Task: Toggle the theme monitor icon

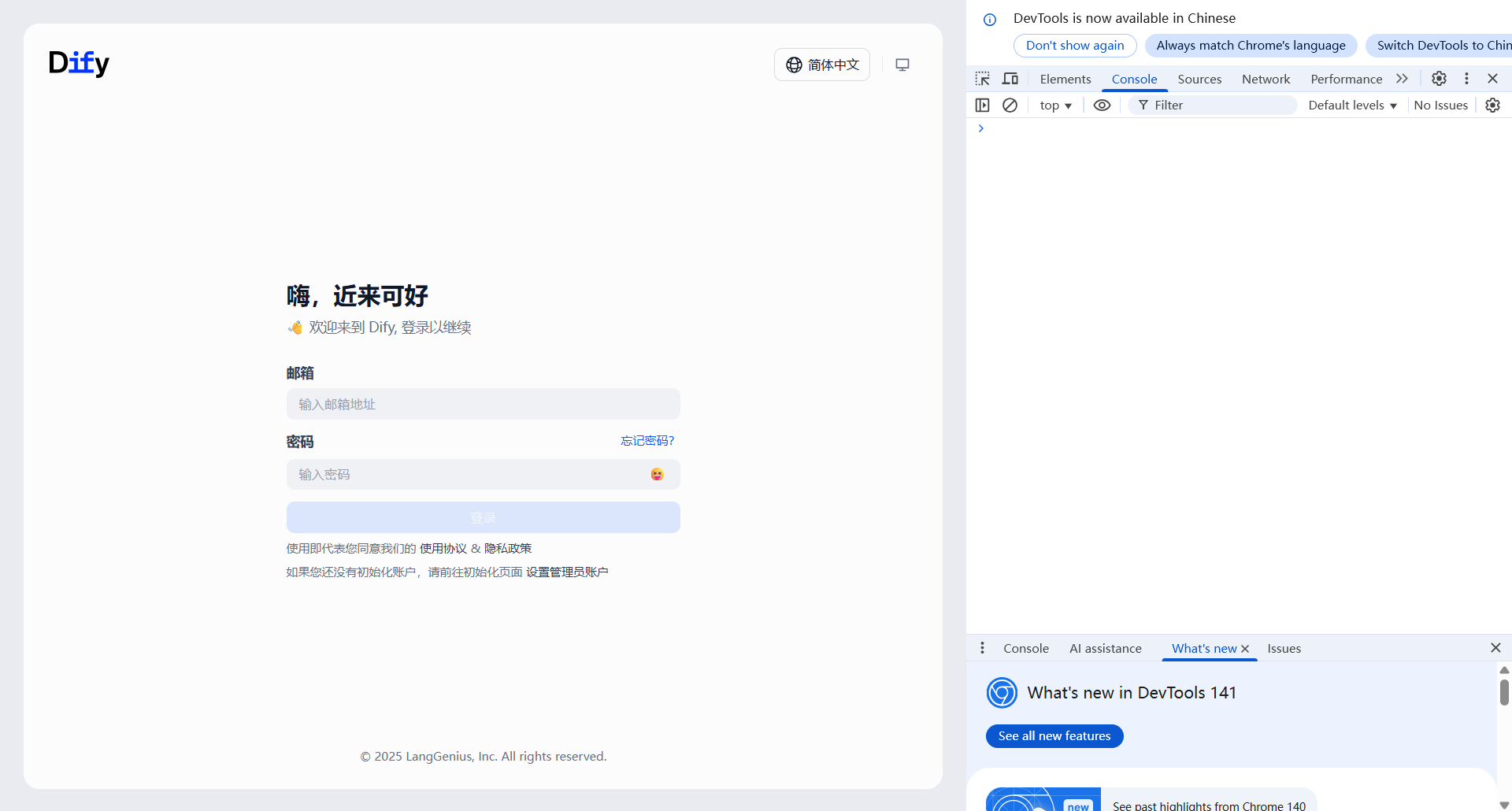Action: pyautogui.click(x=902, y=65)
